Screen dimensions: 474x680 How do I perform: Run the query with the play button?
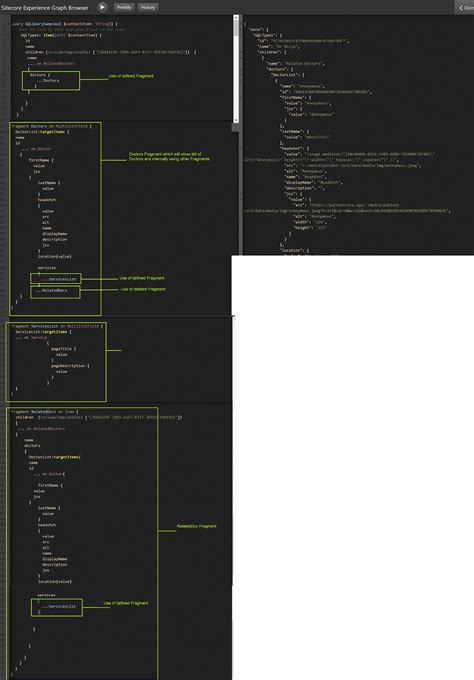(102, 7)
